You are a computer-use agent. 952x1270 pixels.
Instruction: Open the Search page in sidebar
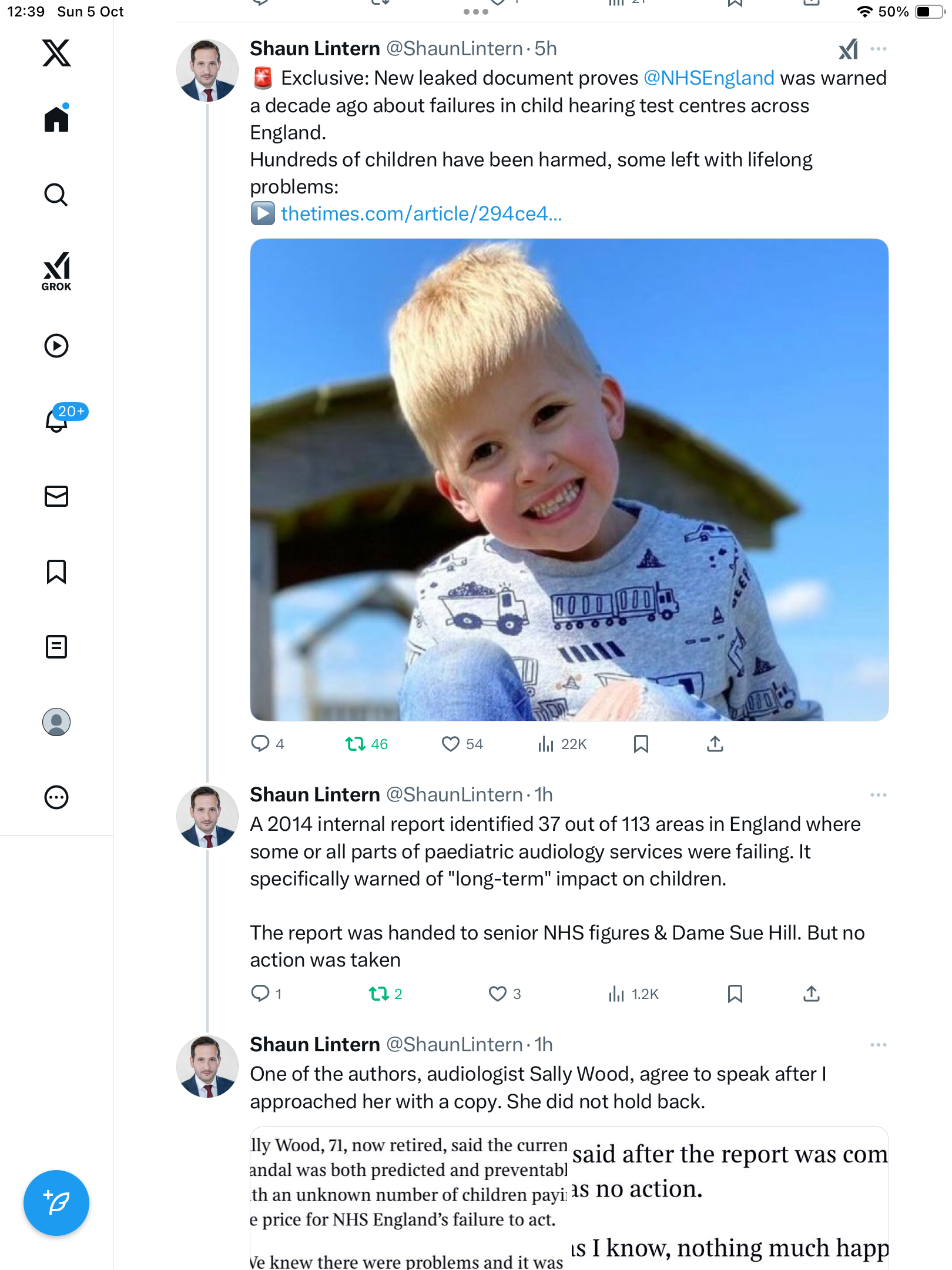tap(56, 195)
